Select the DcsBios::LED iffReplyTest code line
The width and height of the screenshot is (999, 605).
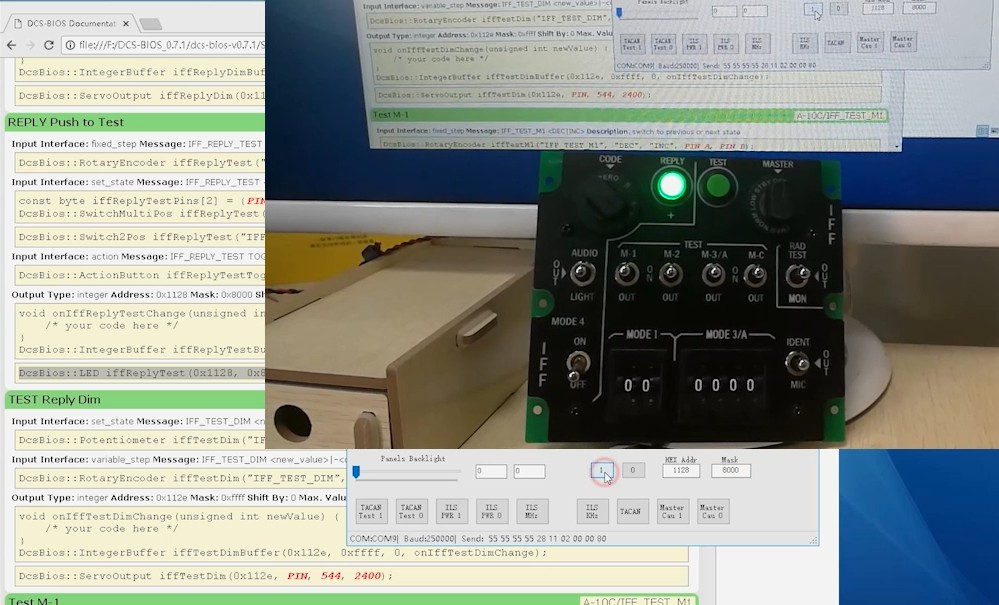[x=140, y=373]
